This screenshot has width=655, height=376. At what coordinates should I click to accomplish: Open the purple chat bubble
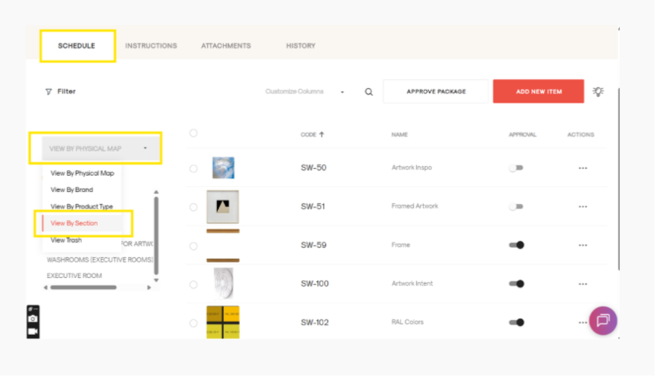pos(603,320)
